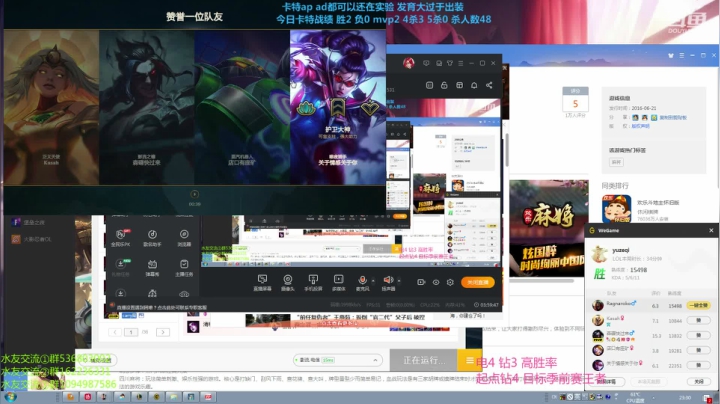Like the teammate rated 6.1 with heat 22351

tap(698, 365)
